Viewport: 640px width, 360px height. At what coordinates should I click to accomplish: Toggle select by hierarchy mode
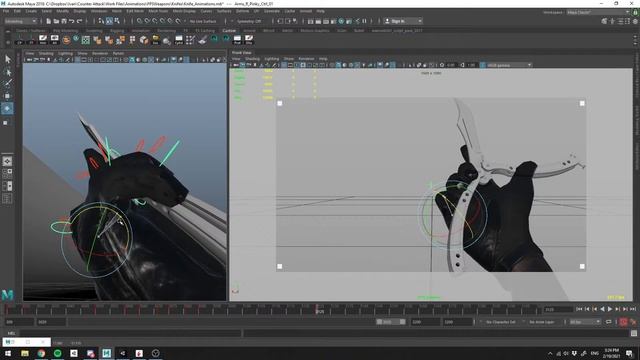(x=101, y=21)
